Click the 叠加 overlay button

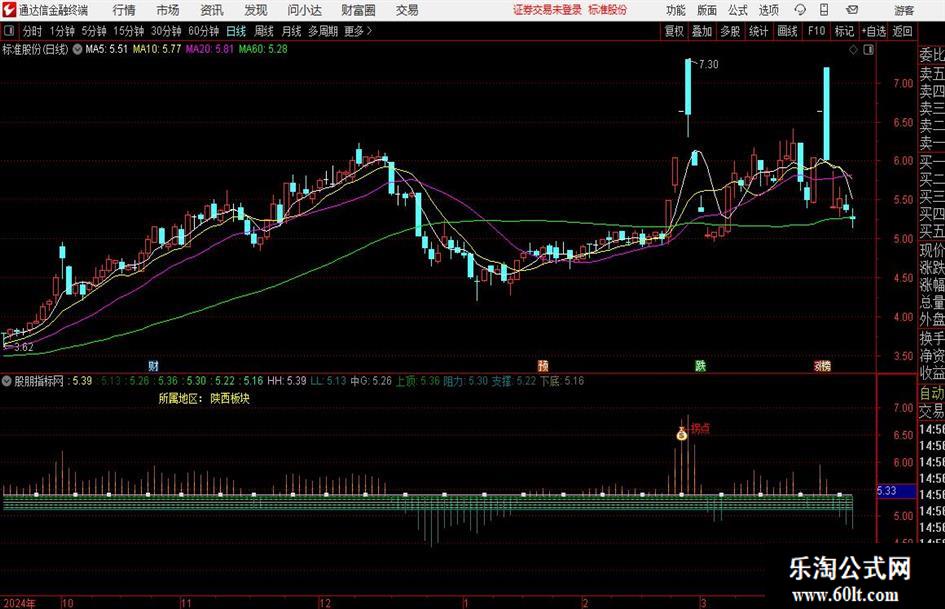tap(702, 31)
